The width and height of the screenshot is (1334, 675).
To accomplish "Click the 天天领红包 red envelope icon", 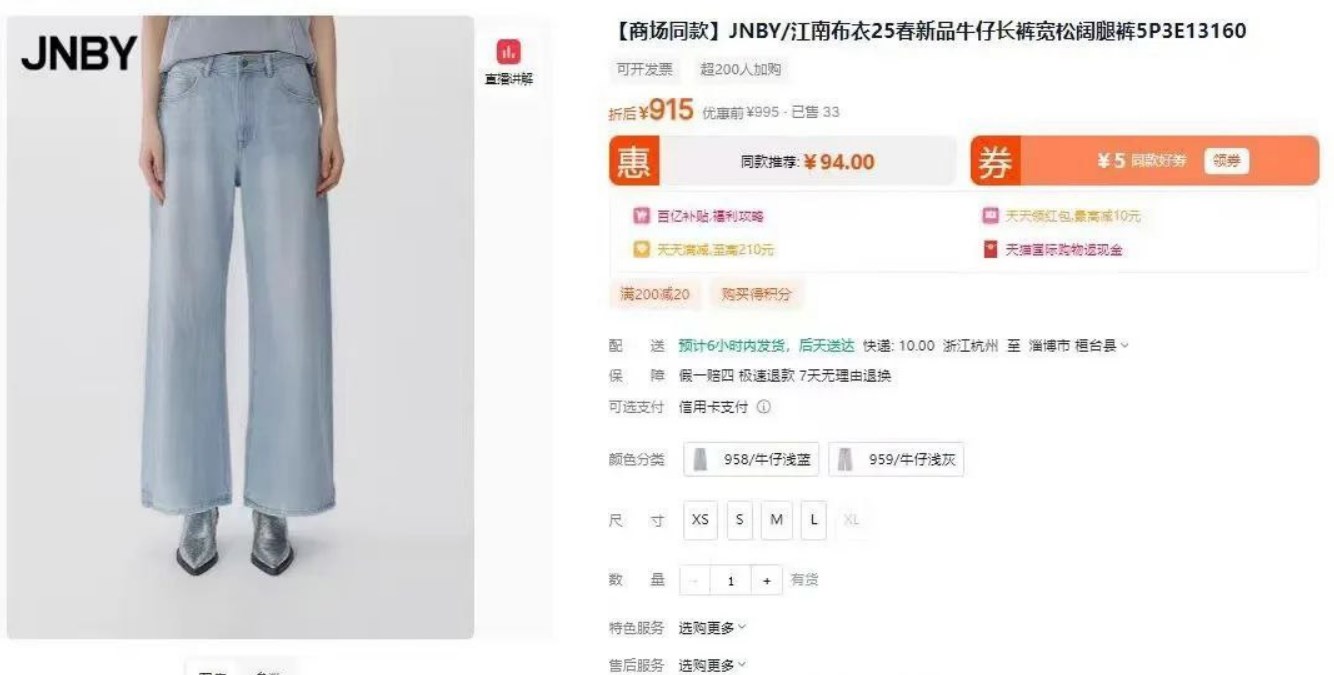I will [x=990, y=216].
